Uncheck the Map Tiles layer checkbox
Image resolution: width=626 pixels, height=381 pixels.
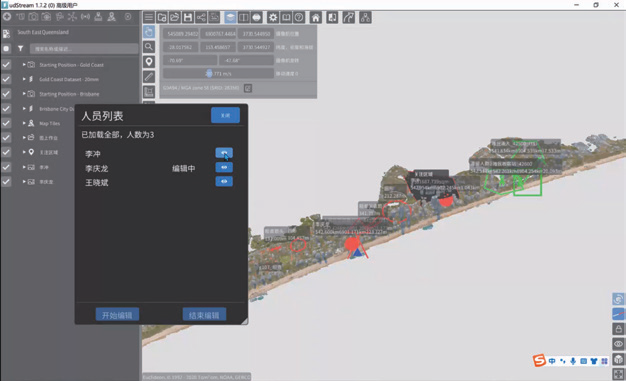click(x=6, y=123)
